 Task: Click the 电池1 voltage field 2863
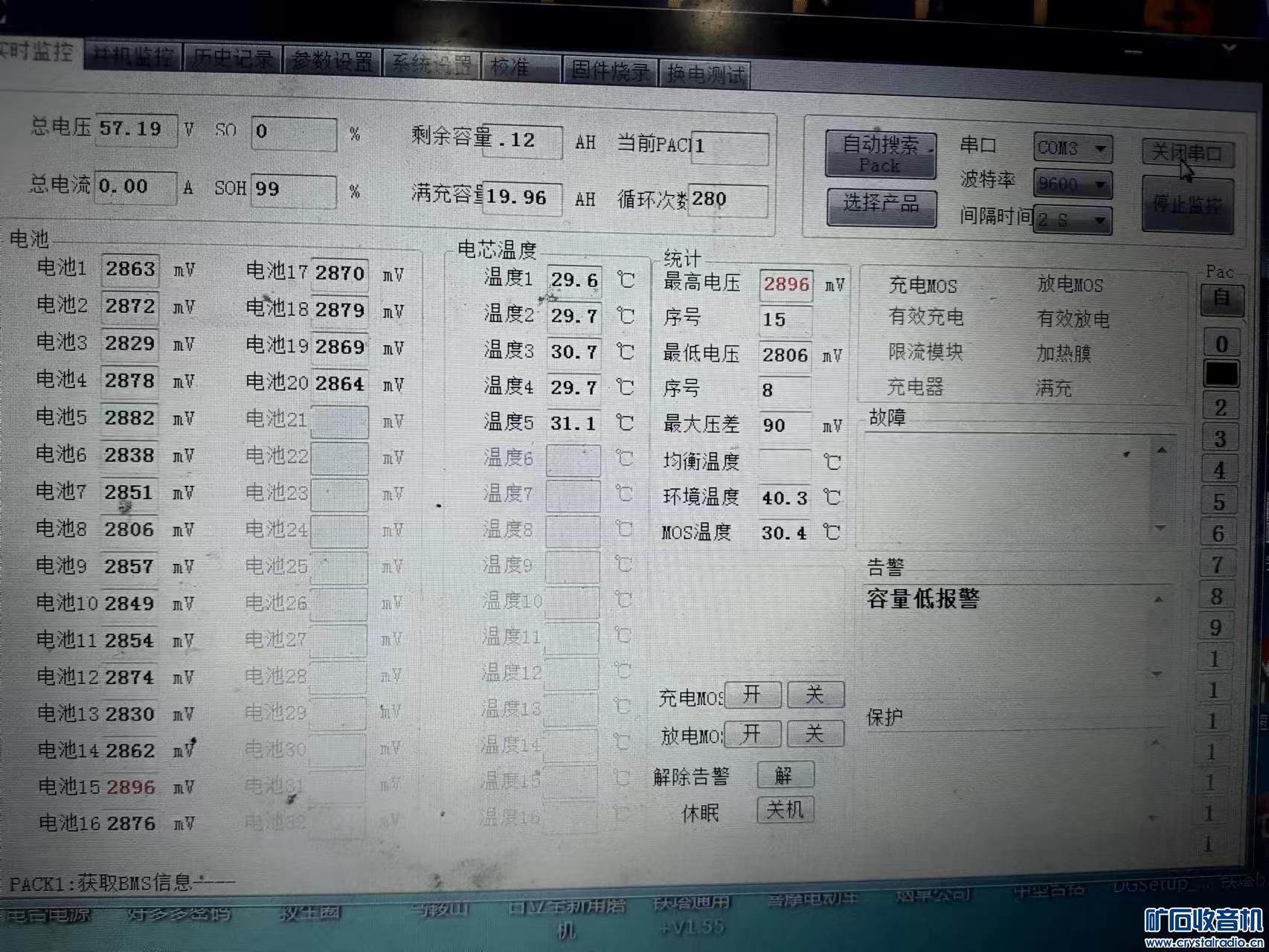[129, 269]
